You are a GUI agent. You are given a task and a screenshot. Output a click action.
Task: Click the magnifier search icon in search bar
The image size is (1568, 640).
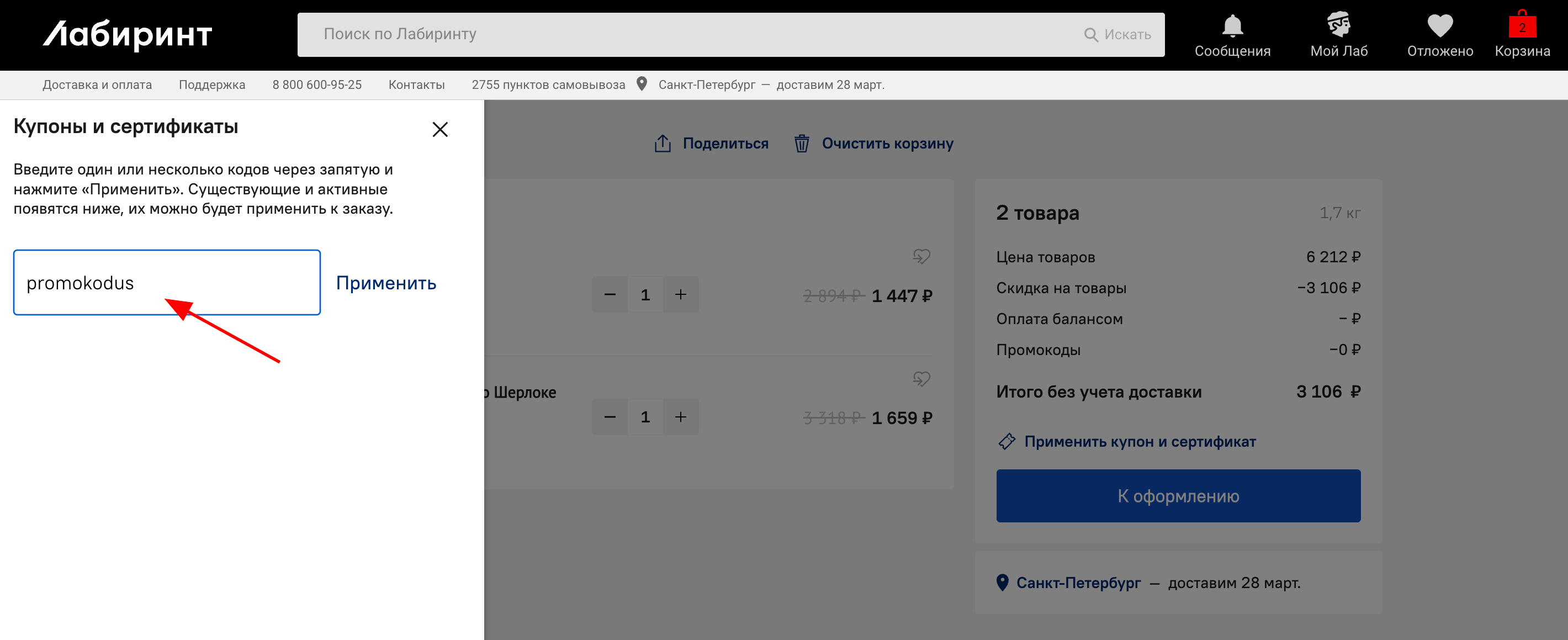coord(1092,34)
